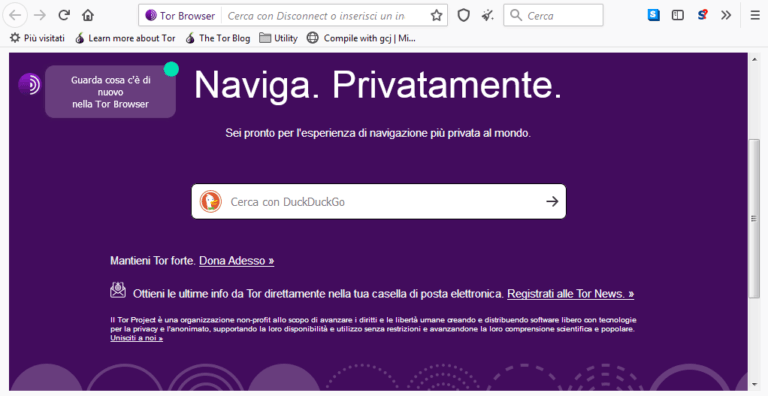Open Learn more about Tor bookmark
Screen dimensions: 768x396
(125, 38)
